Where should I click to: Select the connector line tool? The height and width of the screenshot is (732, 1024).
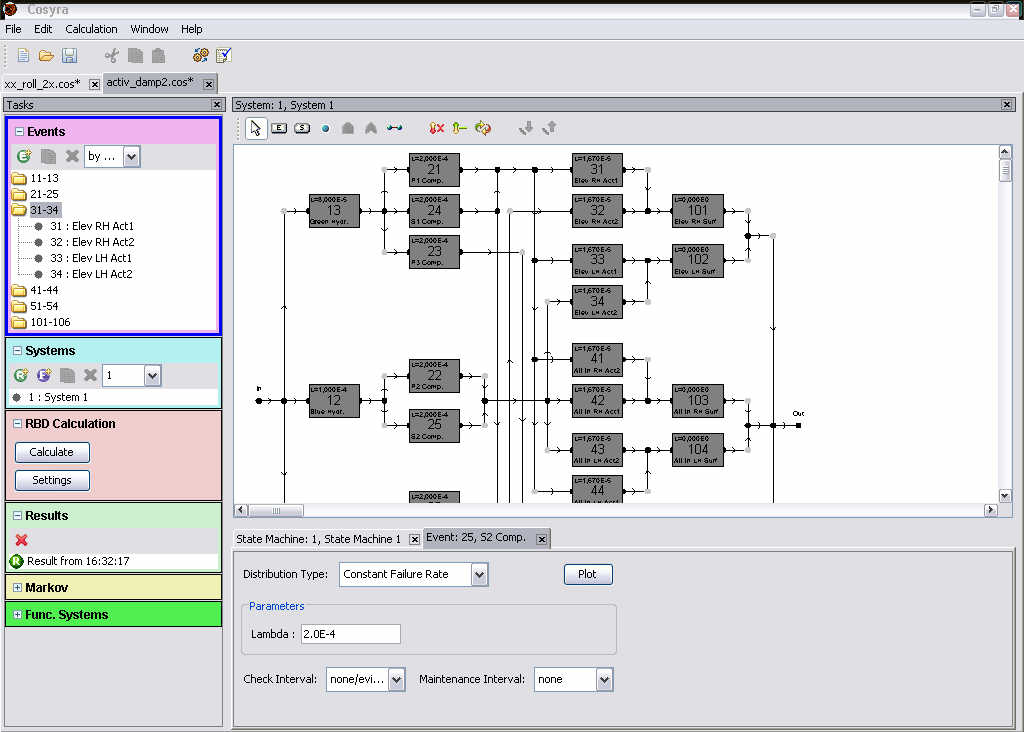[394, 128]
